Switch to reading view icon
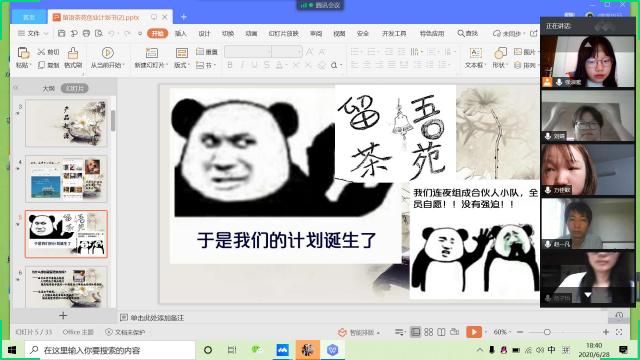640x360 pixels. [441, 332]
